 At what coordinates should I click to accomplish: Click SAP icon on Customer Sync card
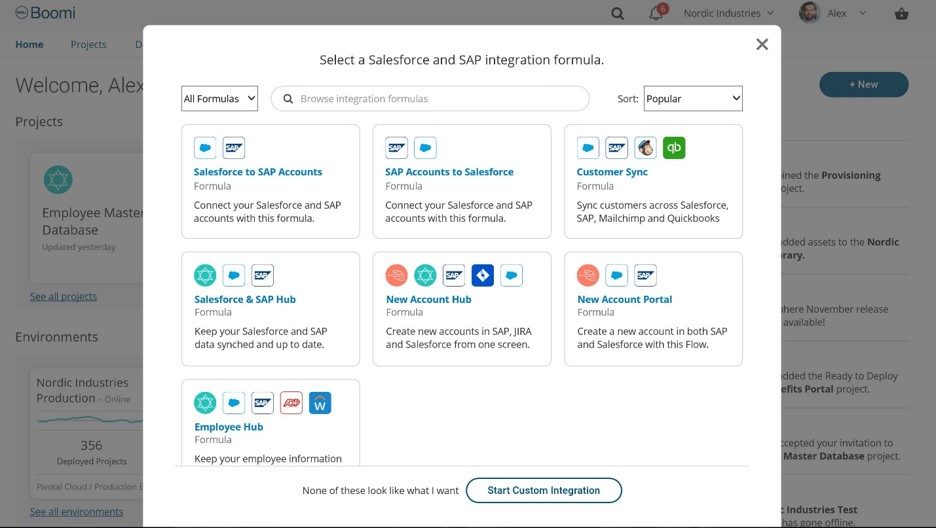[x=617, y=148]
